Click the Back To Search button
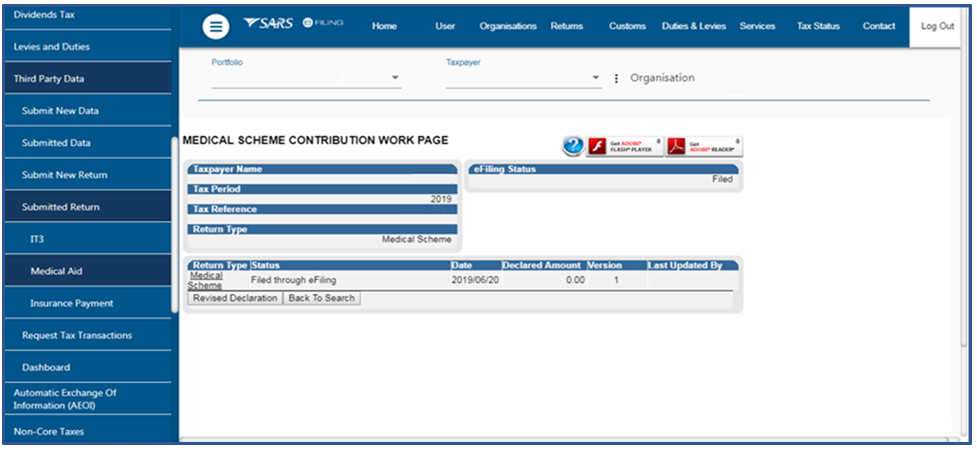The height and width of the screenshot is (450, 977). click(321, 298)
